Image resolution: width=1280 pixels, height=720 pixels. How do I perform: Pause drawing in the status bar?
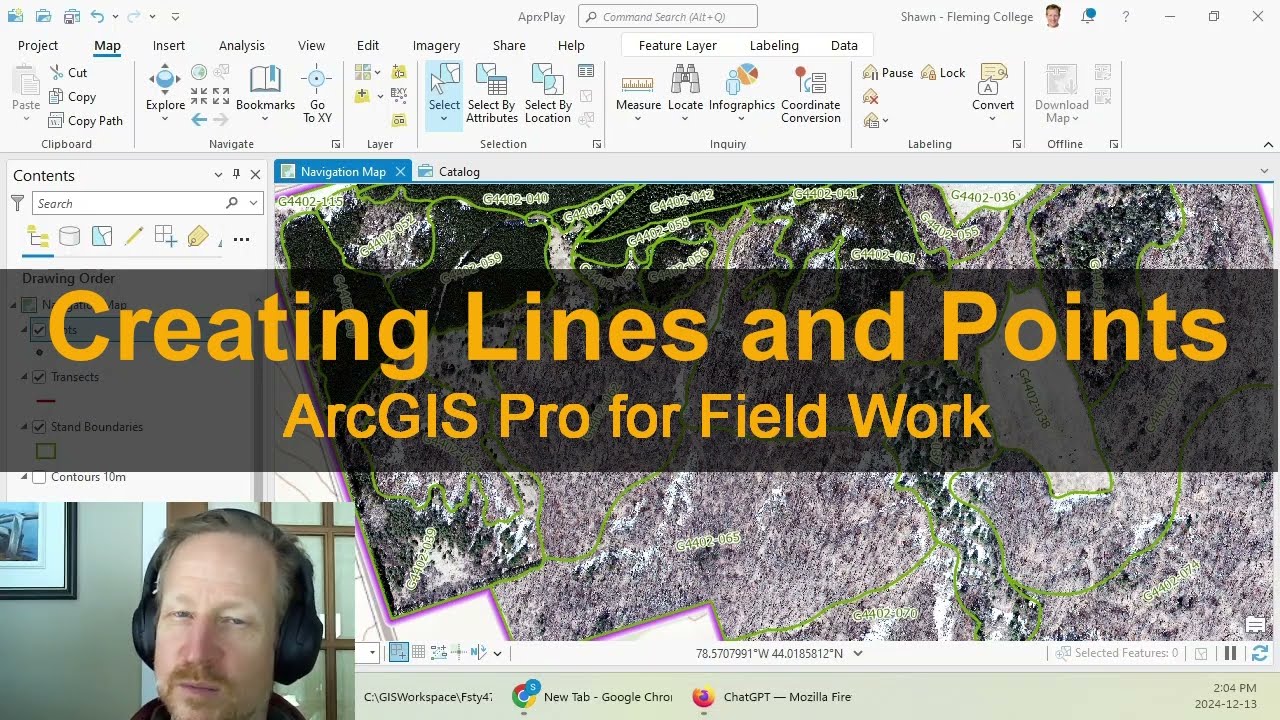click(1231, 653)
